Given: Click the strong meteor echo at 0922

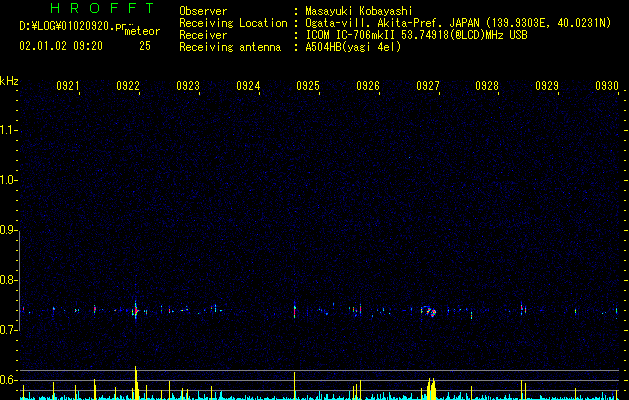Looking at the screenshot, I should pos(136,310).
